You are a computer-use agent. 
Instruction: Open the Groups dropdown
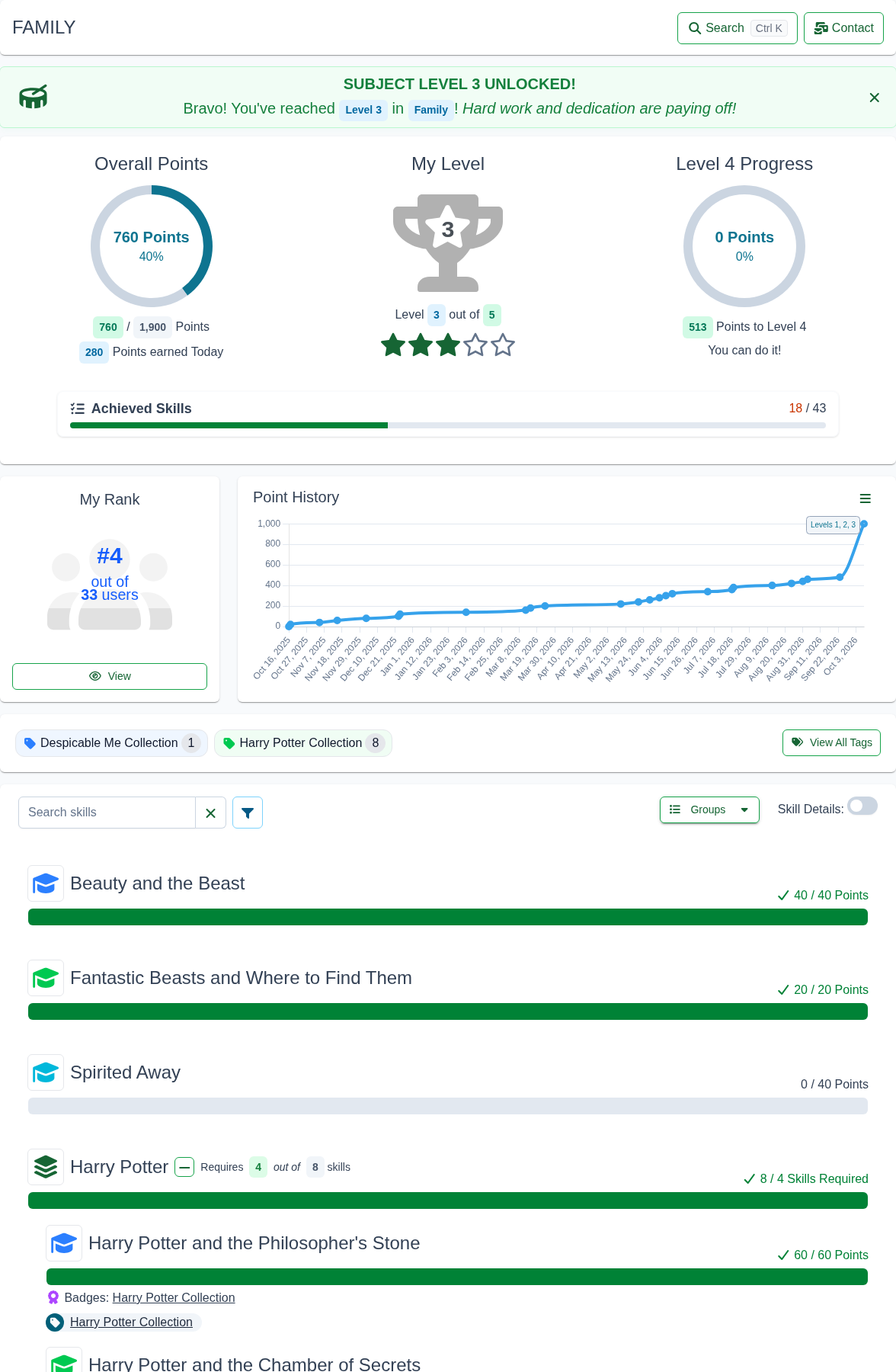709,809
